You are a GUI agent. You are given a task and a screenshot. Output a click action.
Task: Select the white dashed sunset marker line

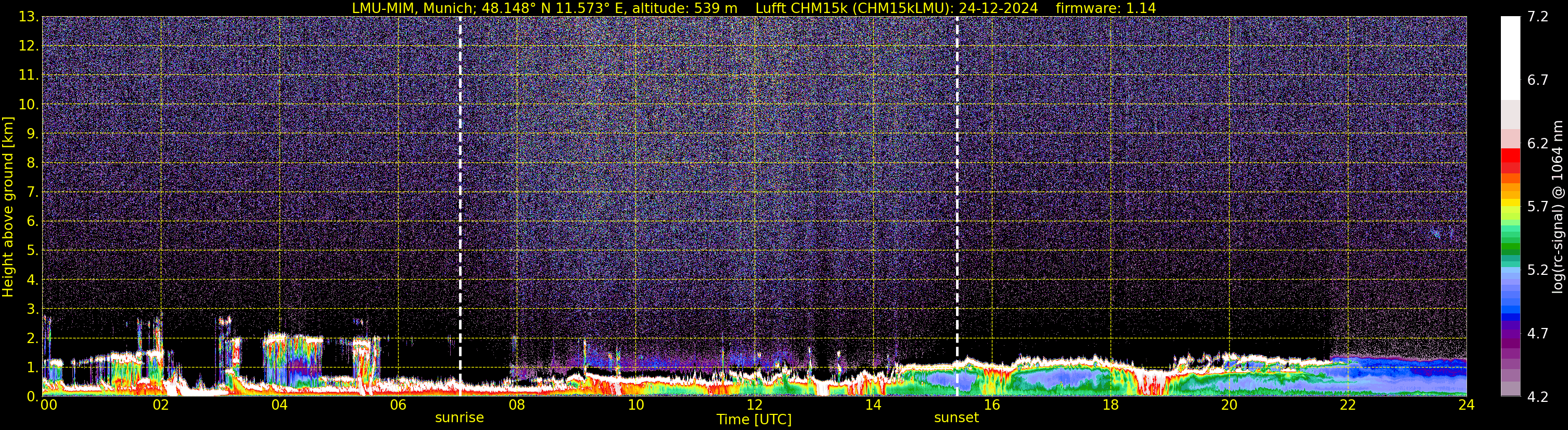957,206
